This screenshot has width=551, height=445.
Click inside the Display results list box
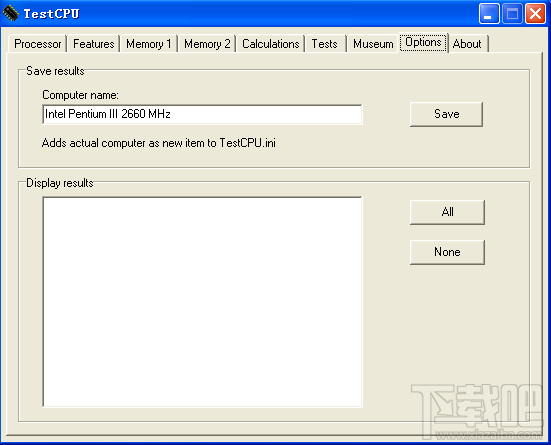[x=202, y=302]
